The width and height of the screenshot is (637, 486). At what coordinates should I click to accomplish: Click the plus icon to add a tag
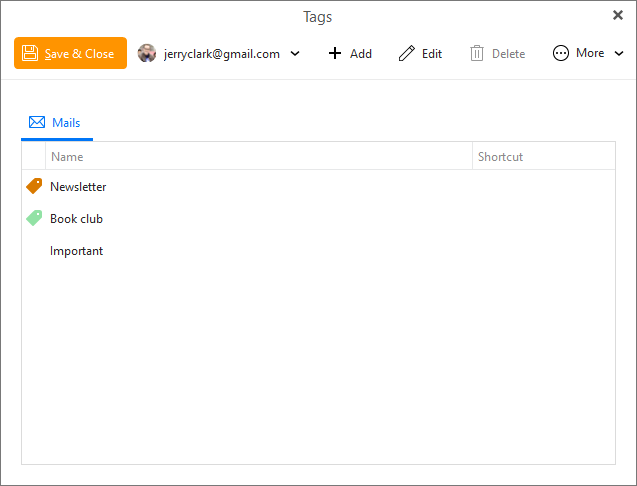pyautogui.click(x=335, y=53)
